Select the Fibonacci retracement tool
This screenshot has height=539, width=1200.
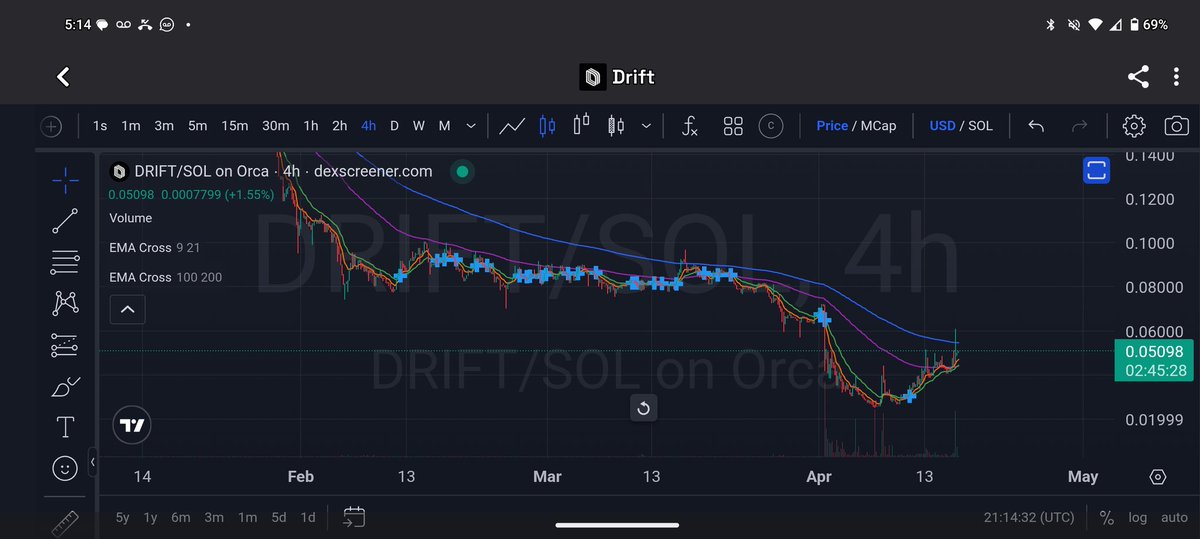[65, 262]
